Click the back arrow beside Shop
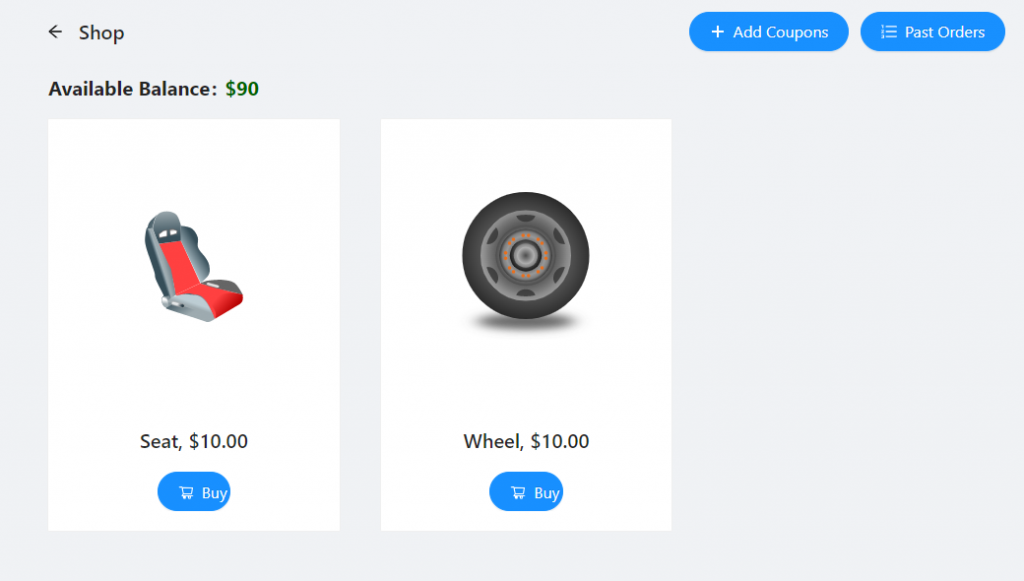 [x=55, y=32]
